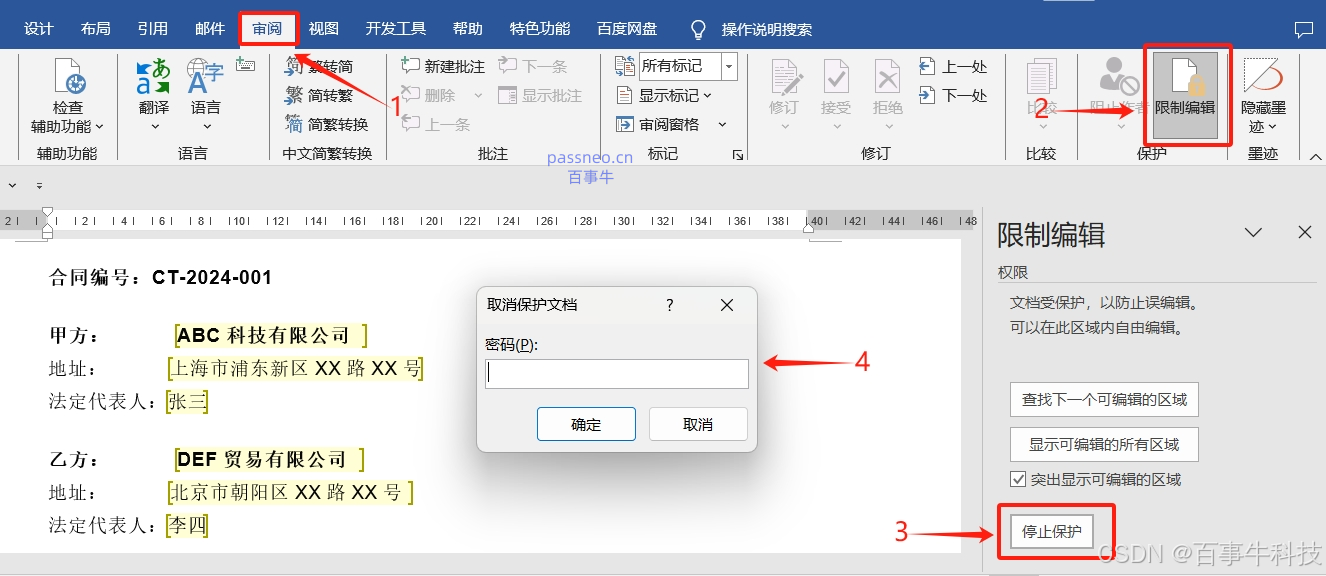Click contract number text CT-2024-001

[212, 277]
